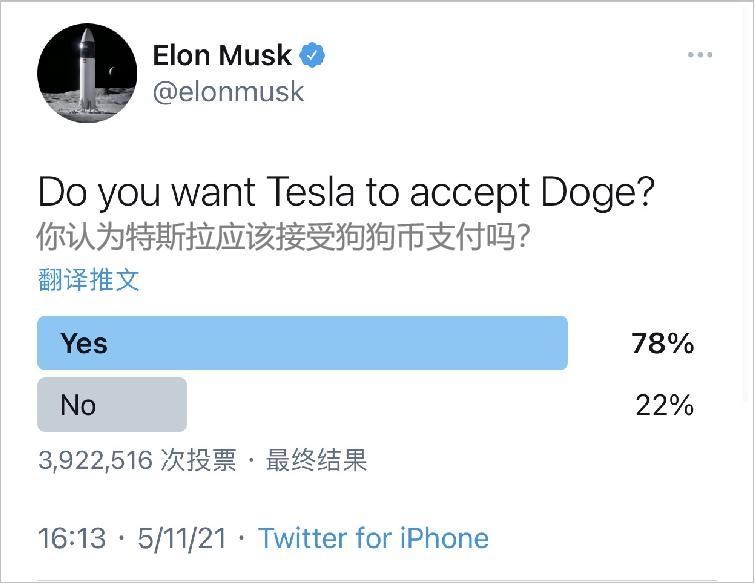
Task: Click the 78% poll result
Action: click(662, 344)
